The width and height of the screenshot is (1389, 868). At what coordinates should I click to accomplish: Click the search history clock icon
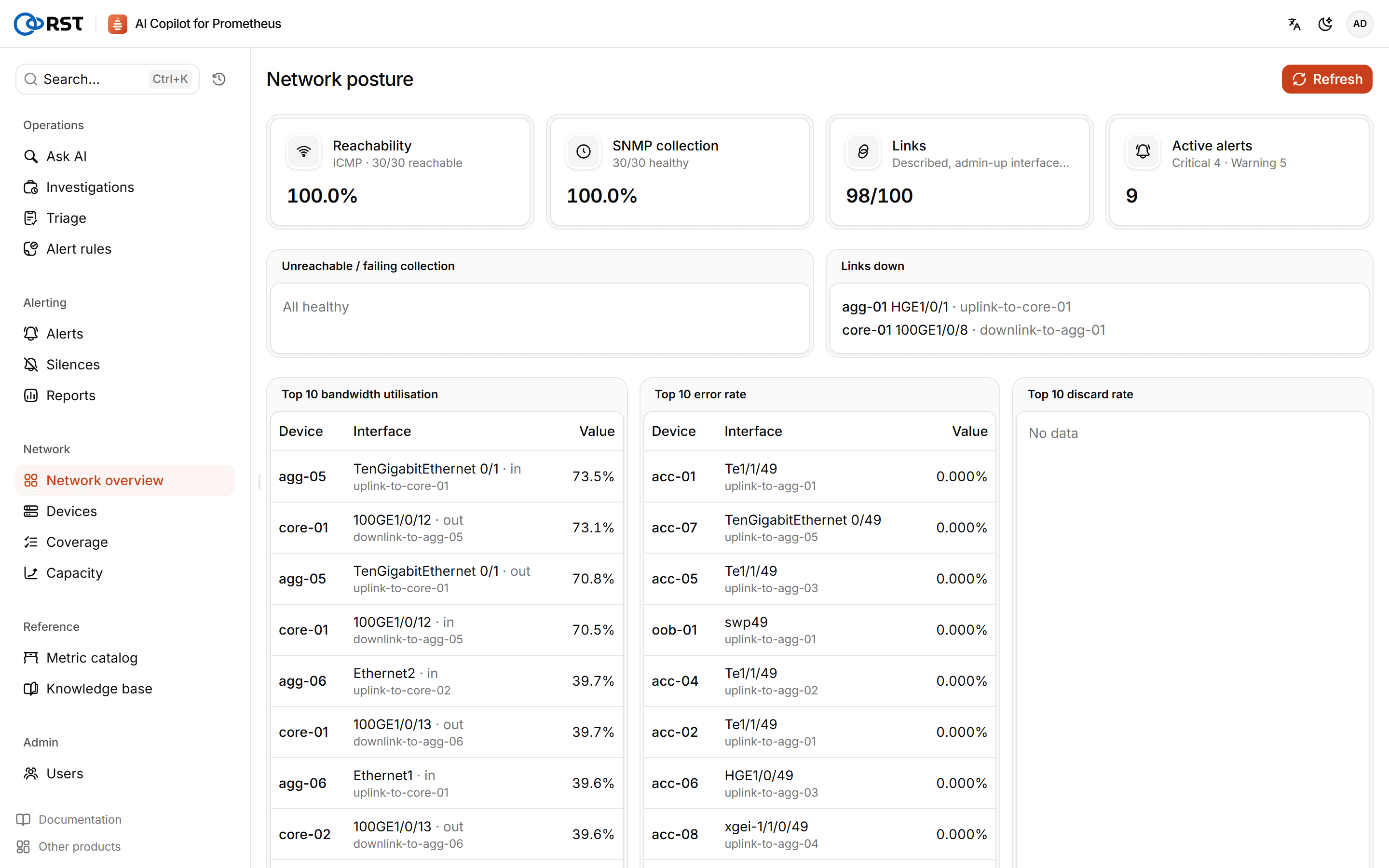click(218, 79)
